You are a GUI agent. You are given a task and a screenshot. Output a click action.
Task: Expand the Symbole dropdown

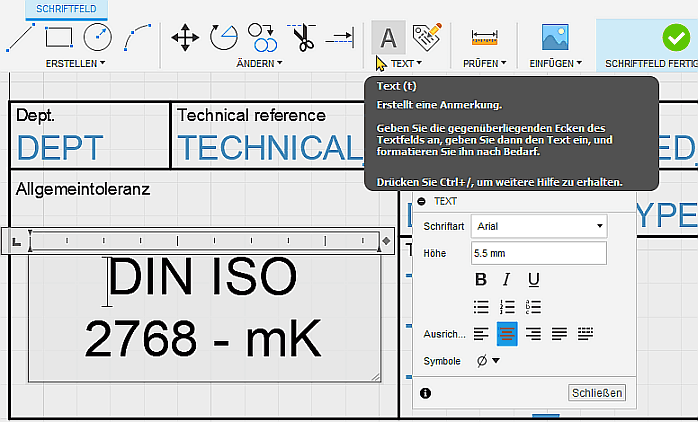(487, 360)
